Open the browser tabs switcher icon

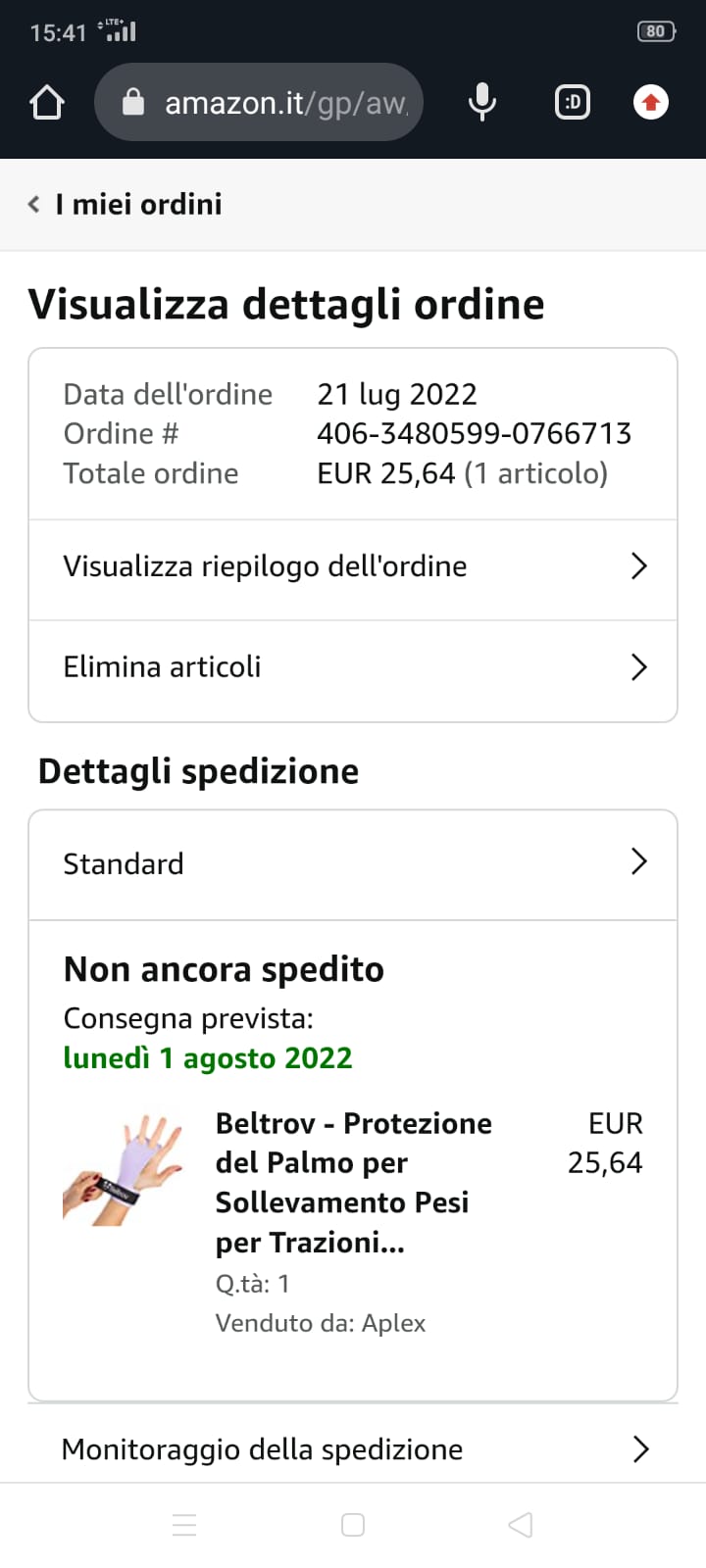(573, 102)
